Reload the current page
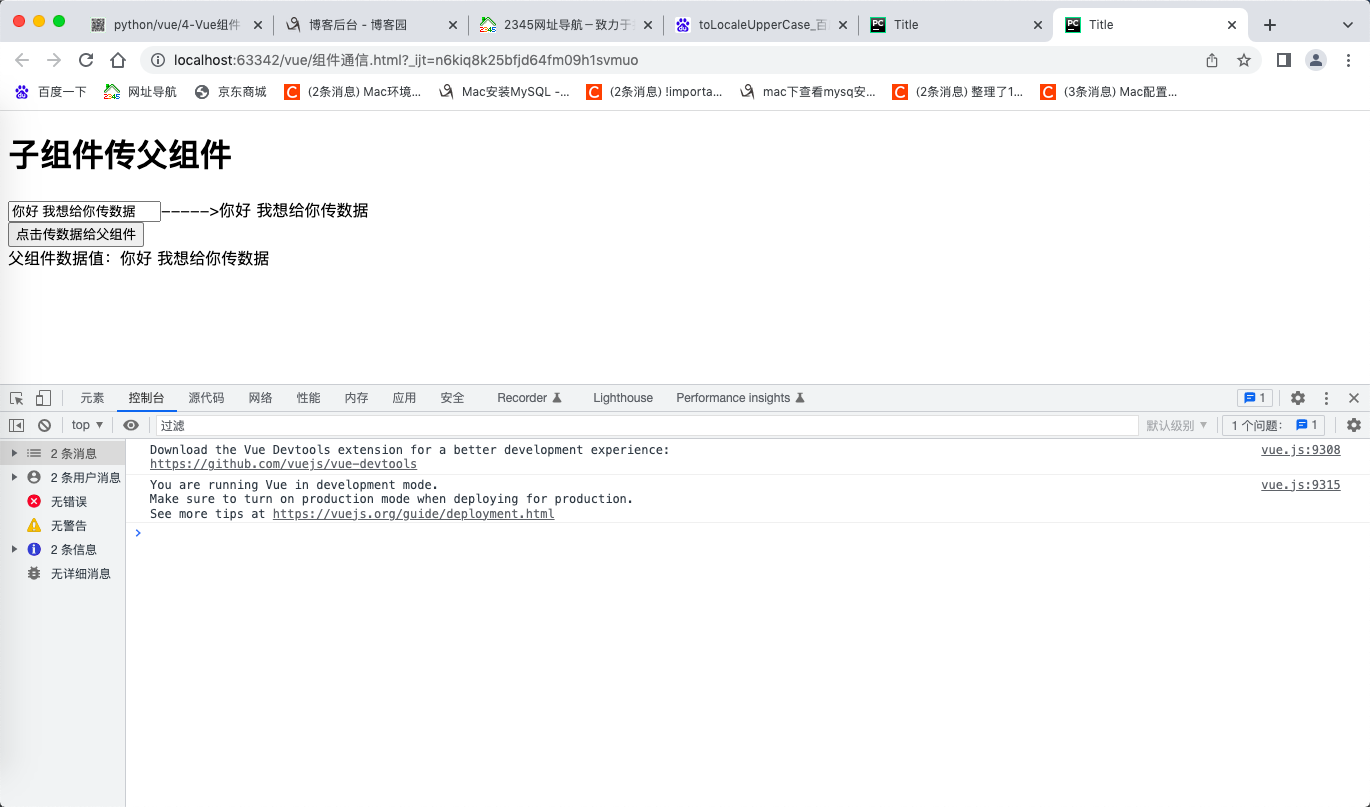This screenshot has width=1370, height=807. (86, 60)
